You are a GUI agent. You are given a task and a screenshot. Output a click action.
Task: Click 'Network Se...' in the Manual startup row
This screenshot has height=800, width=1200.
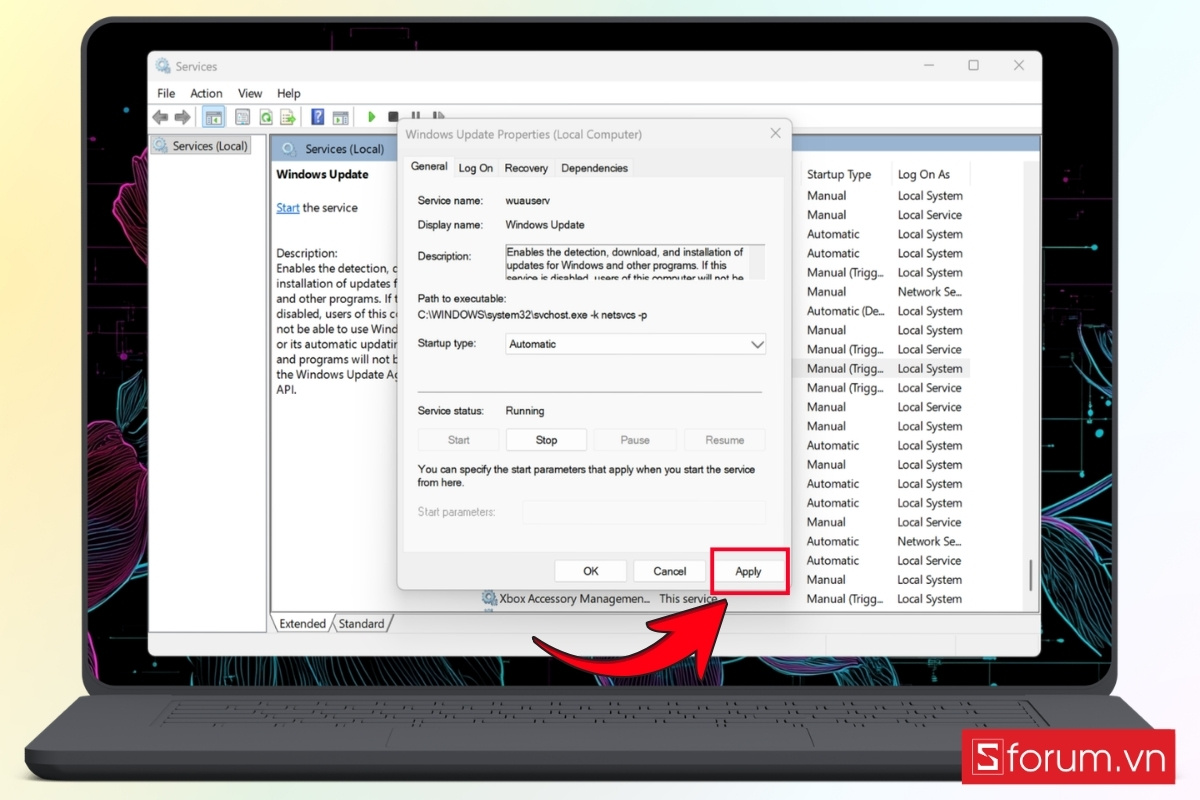[931, 292]
